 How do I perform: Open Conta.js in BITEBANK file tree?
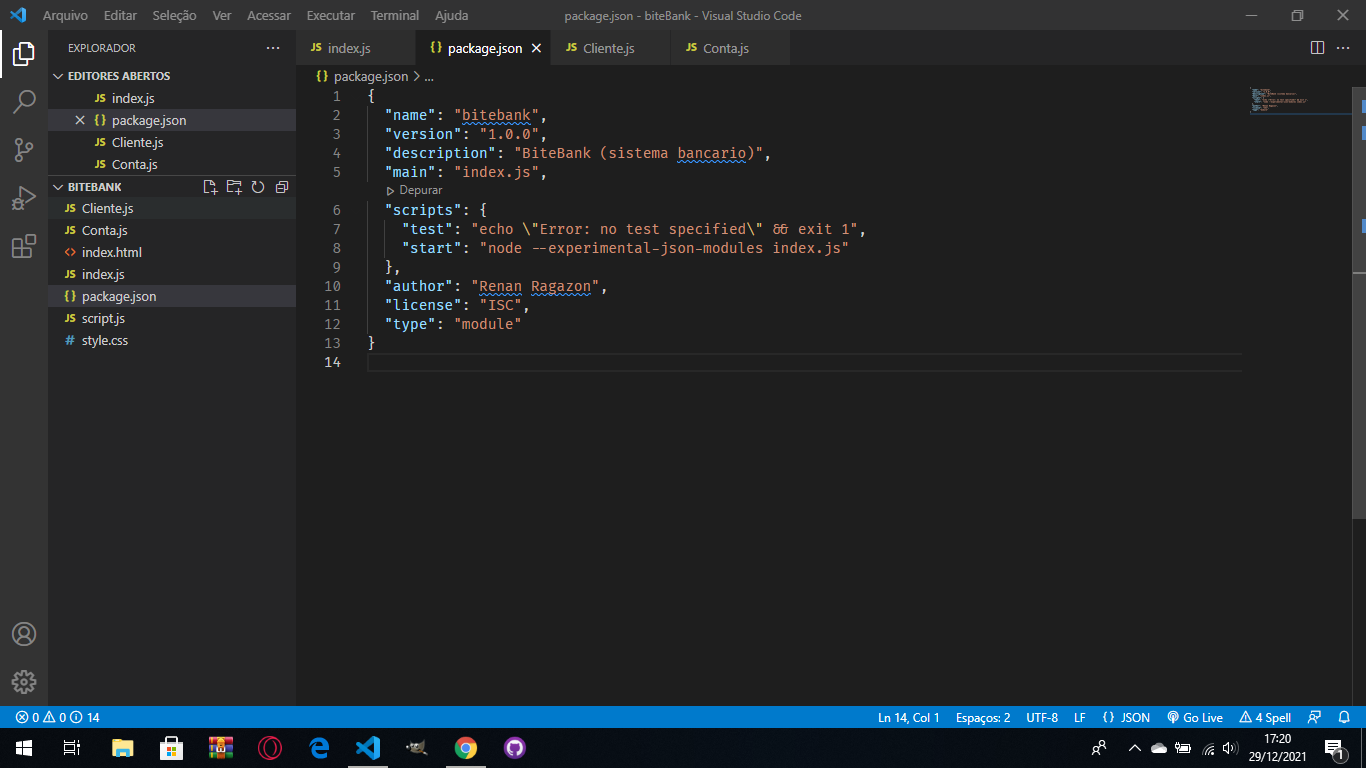pyautogui.click(x=172, y=230)
